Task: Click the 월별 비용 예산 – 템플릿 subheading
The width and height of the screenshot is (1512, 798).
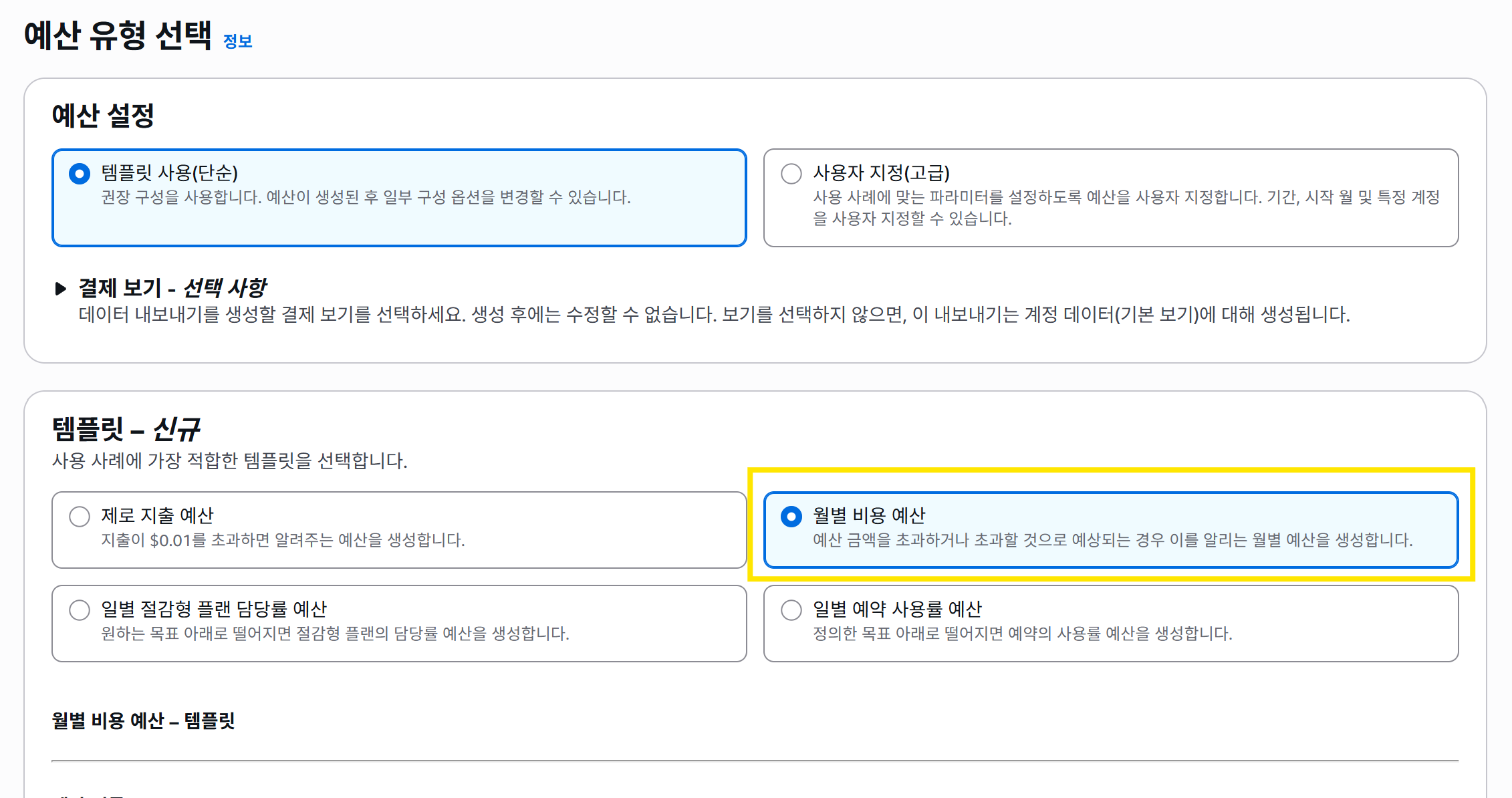Action: (143, 720)
